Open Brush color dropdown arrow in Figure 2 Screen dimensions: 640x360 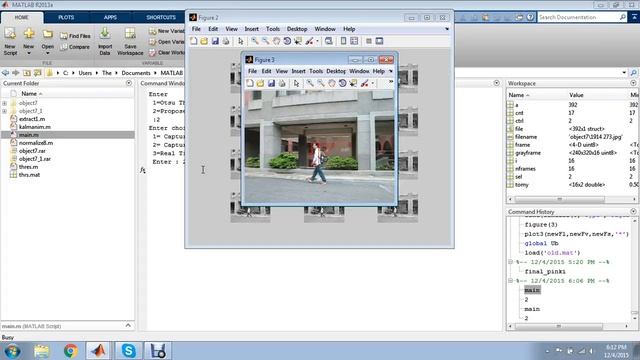coord(317,41)
